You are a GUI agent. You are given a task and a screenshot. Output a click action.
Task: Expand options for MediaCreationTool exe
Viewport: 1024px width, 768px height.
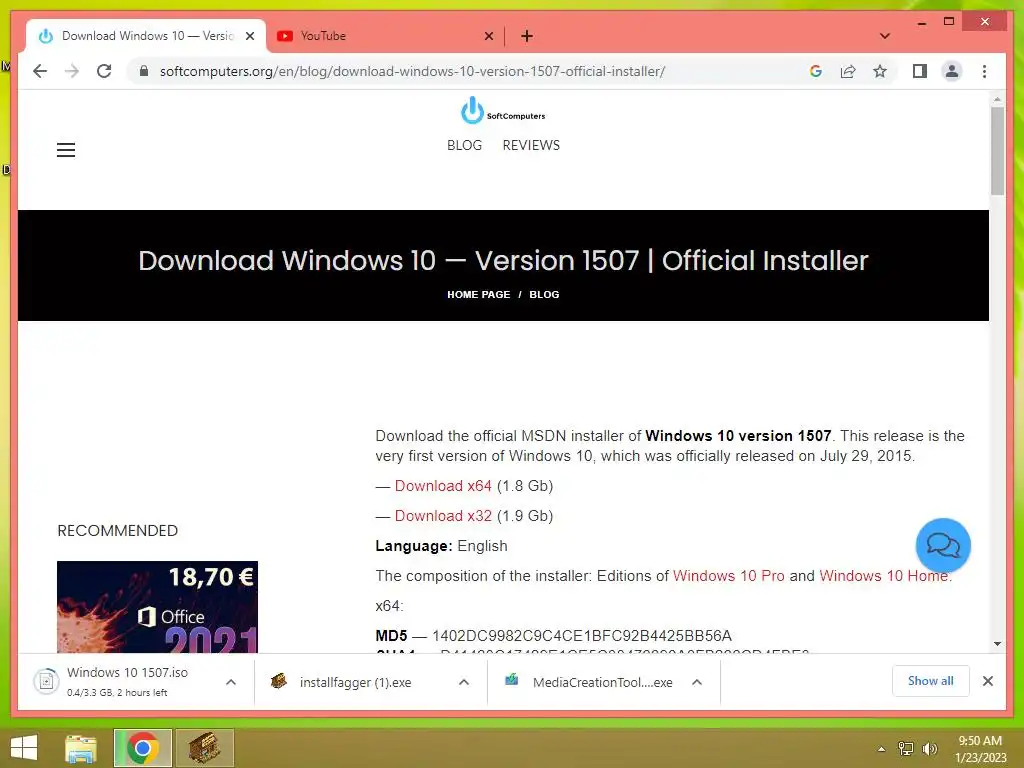coord(697,682)
